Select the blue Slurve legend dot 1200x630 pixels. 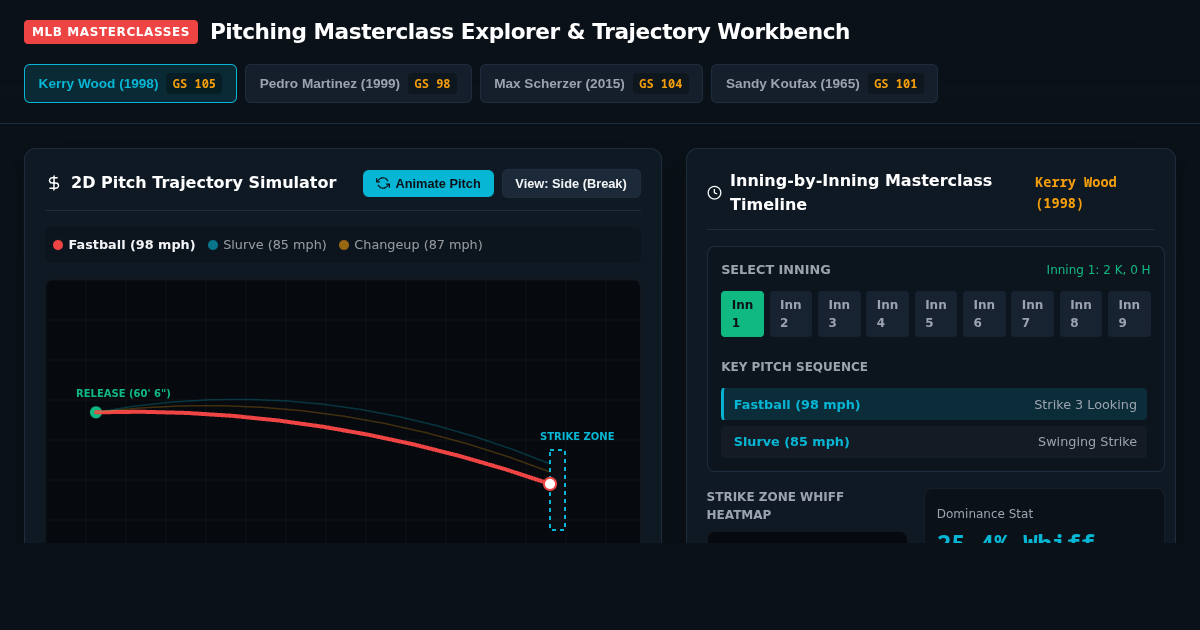coord(213,245)
